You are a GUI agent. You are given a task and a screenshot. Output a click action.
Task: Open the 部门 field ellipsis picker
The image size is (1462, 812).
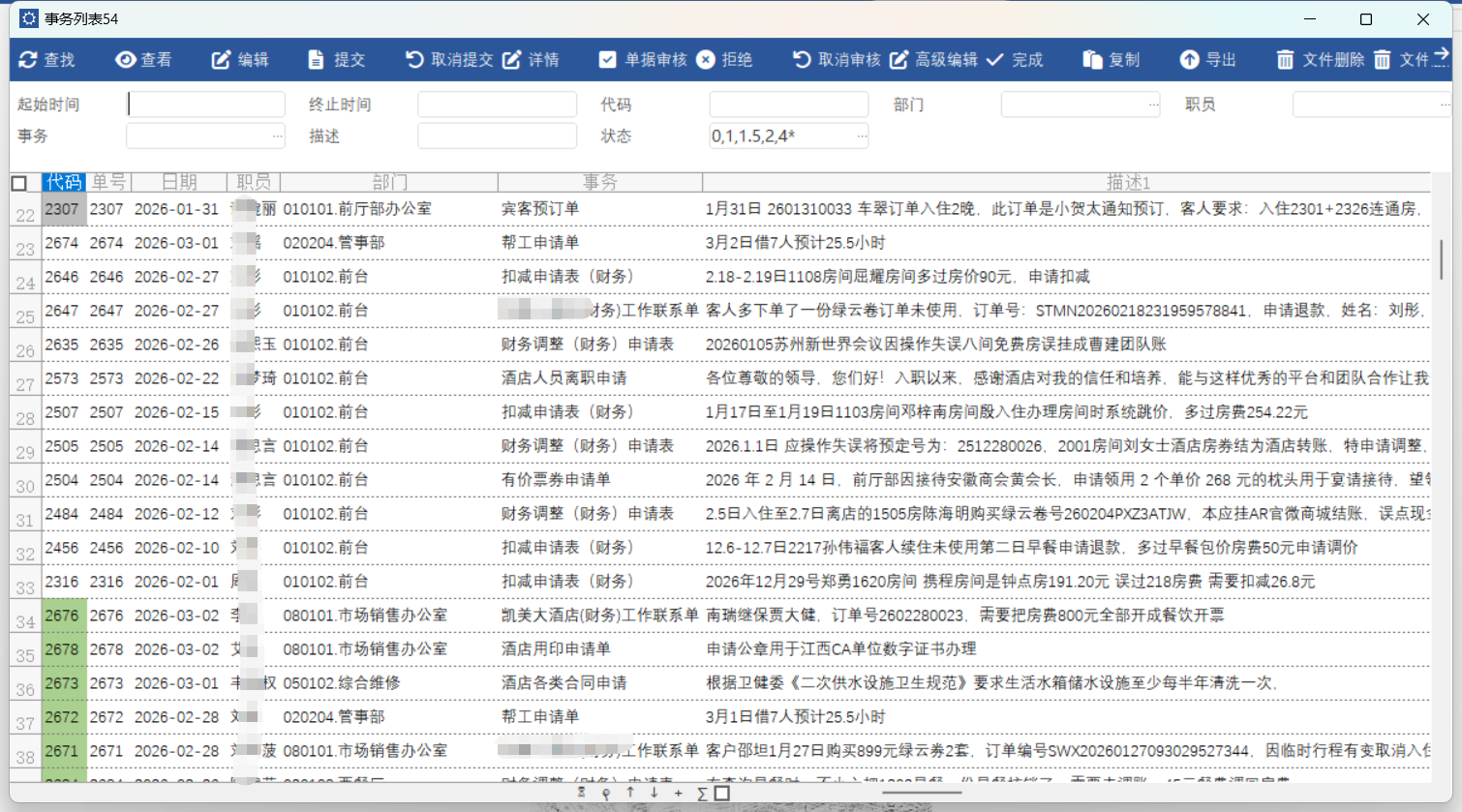[1153, 105]
